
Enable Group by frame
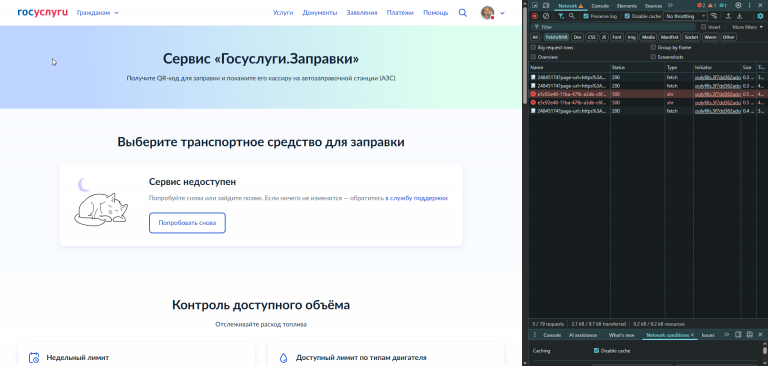(653, 48)
